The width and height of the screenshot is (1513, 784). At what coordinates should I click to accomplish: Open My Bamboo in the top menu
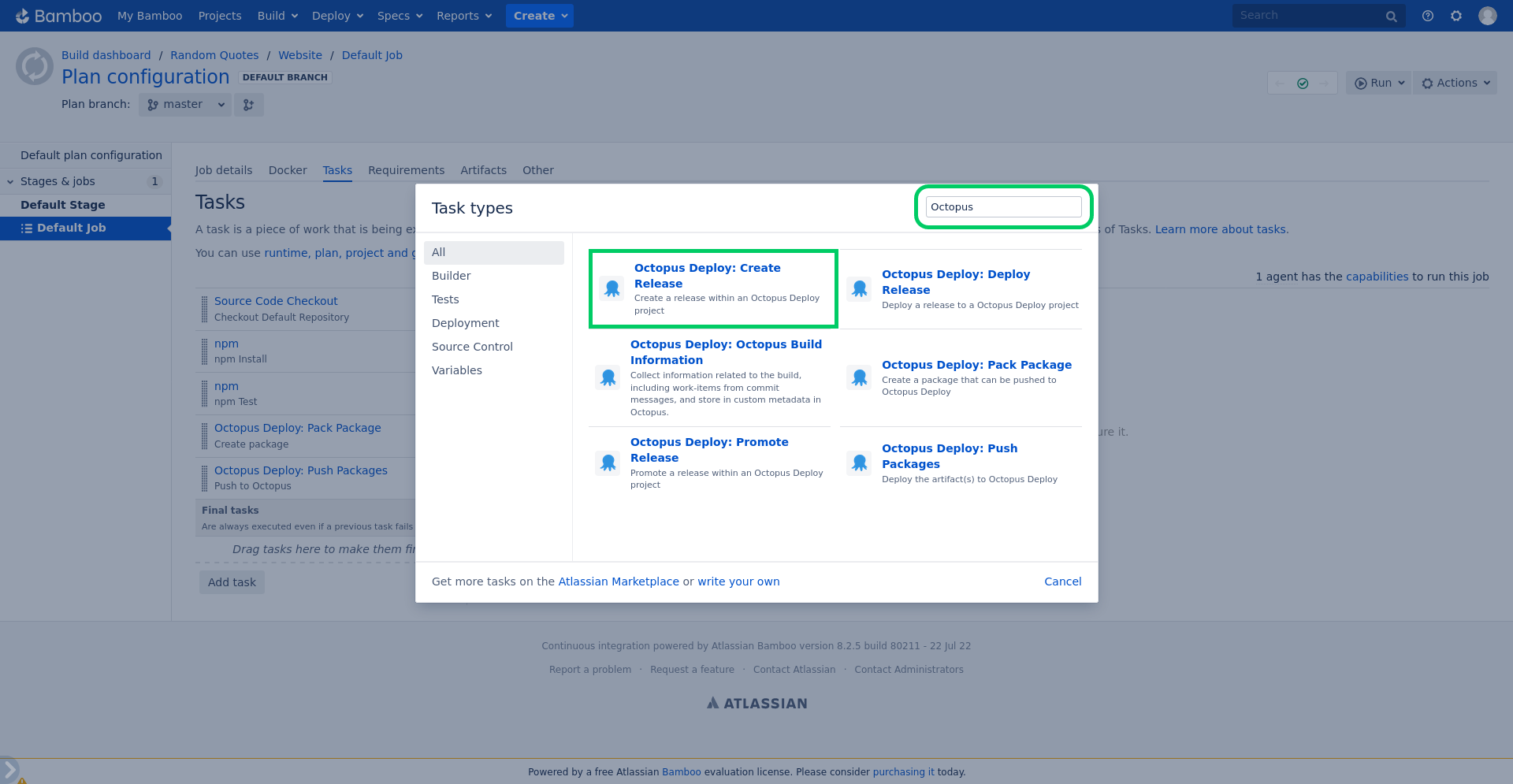click(x=150, y=16)
